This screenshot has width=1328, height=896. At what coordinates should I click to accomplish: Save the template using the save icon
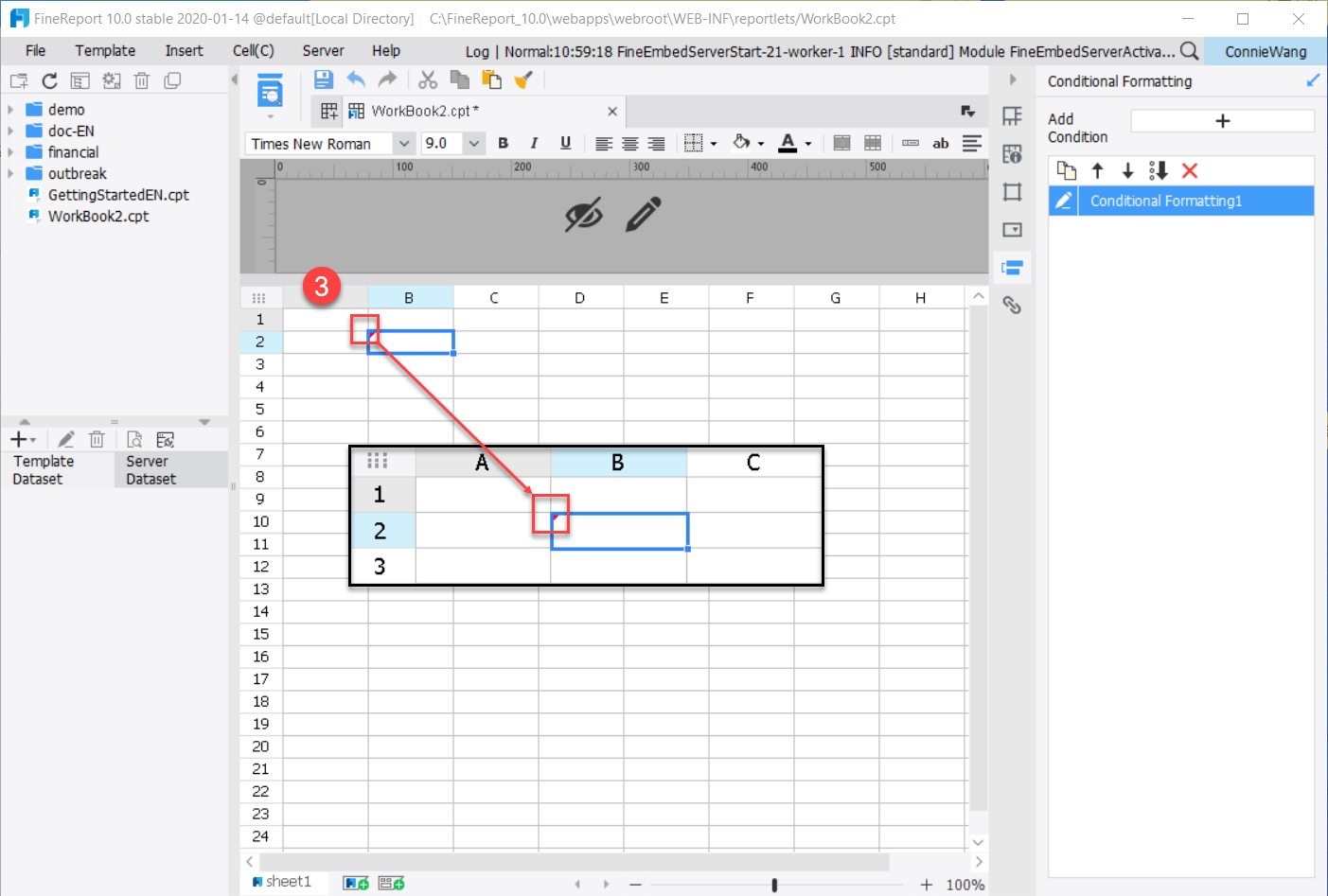click(322, 79)
